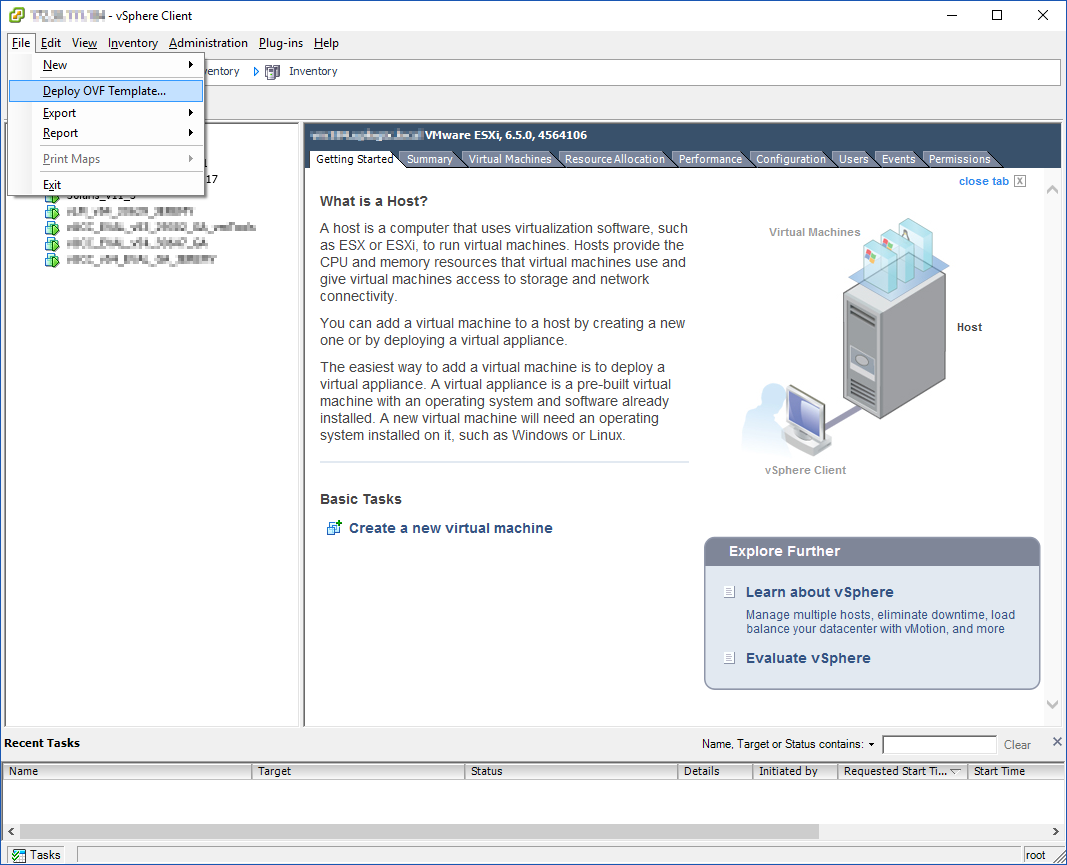
Task: Click the Inventory icon in the navigation bar
Action: coord(272,71)
